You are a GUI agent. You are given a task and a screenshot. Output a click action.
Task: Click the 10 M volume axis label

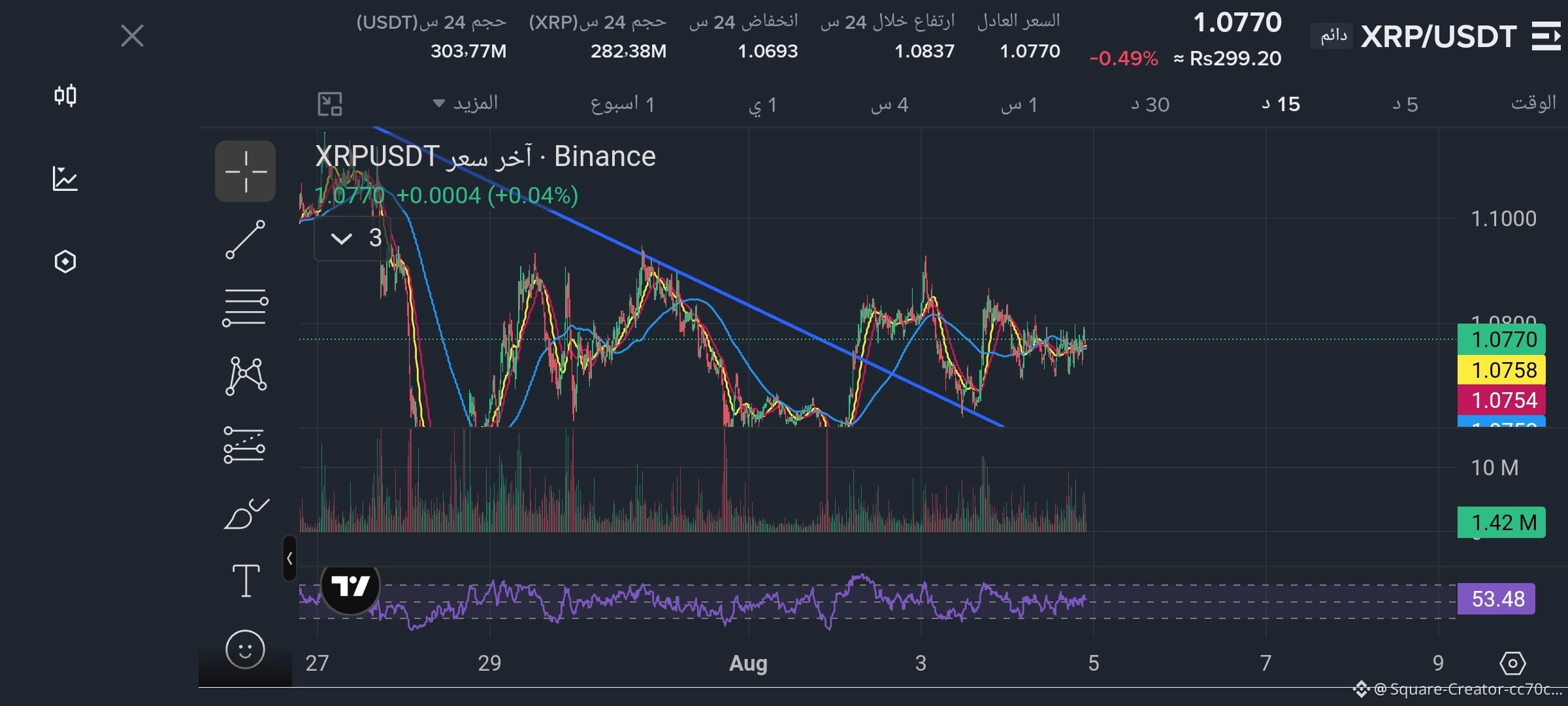[1494, 467]
